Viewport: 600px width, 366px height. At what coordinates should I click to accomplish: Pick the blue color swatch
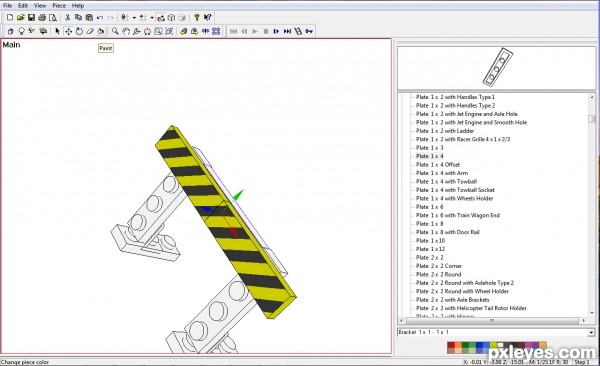(x=479, y=345)
